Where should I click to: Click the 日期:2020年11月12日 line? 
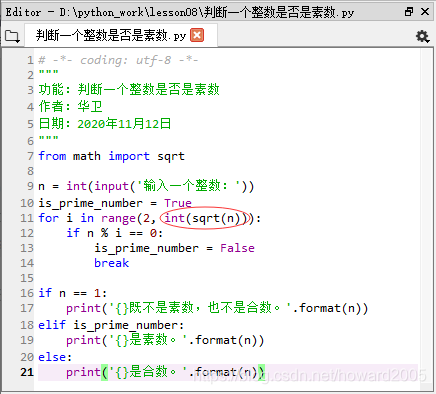[x=105, y=124]
